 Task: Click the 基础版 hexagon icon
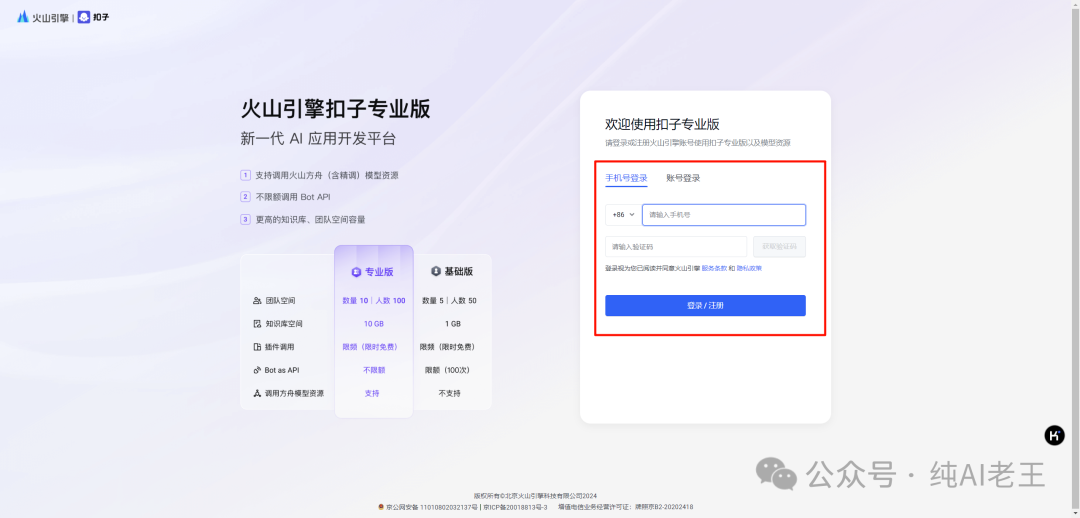point(435,271)
